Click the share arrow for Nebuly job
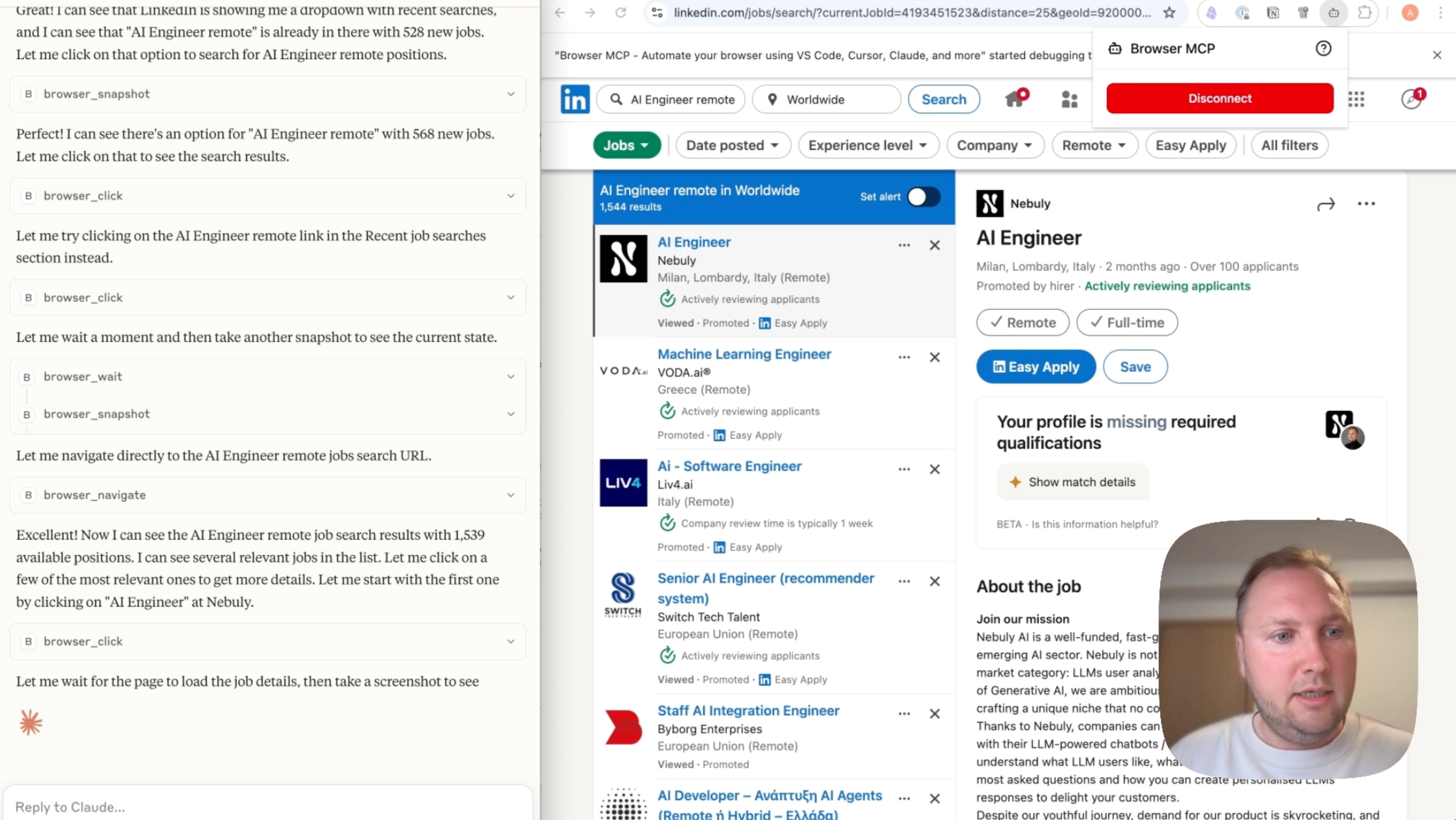 point(1325,204)
